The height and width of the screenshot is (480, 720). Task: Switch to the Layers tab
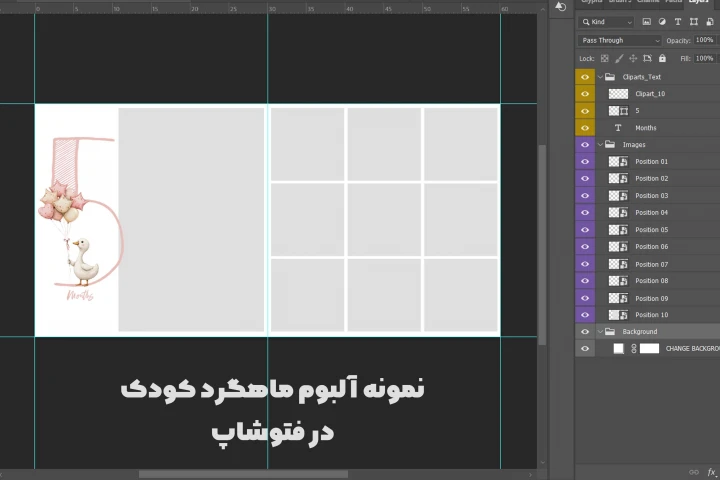[x=698, y=2]
